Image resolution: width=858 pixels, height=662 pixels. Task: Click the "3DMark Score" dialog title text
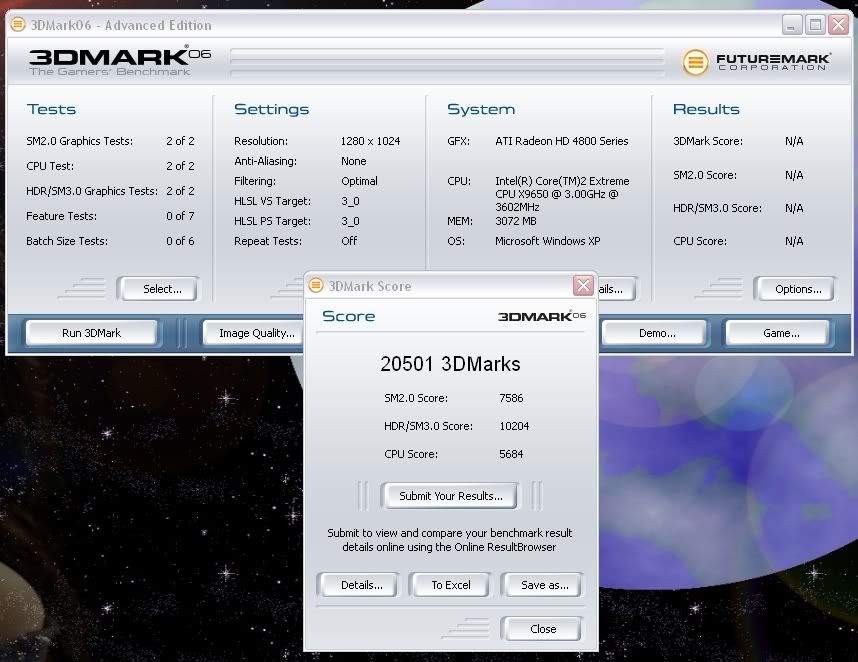(x=370, y=286)
